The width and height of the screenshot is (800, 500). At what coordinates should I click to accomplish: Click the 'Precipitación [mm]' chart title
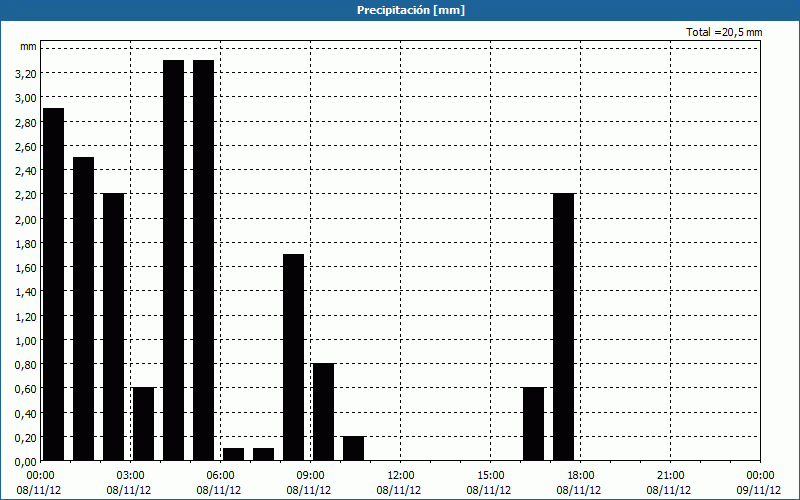[411, 10]
